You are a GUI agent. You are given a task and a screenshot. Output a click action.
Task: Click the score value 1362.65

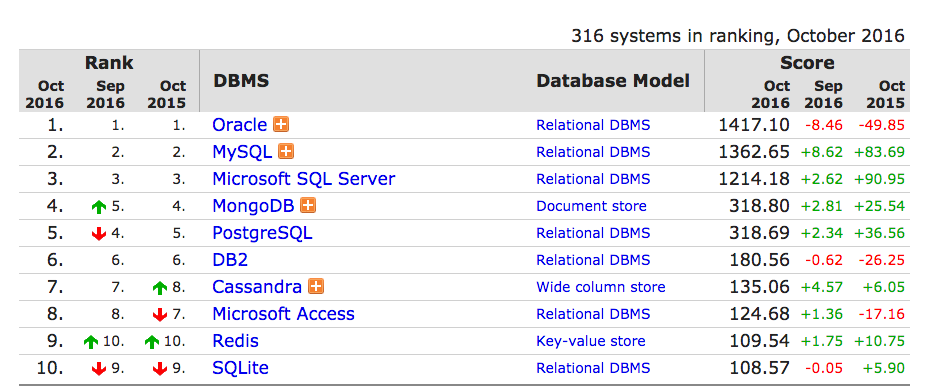pos(754,152)
